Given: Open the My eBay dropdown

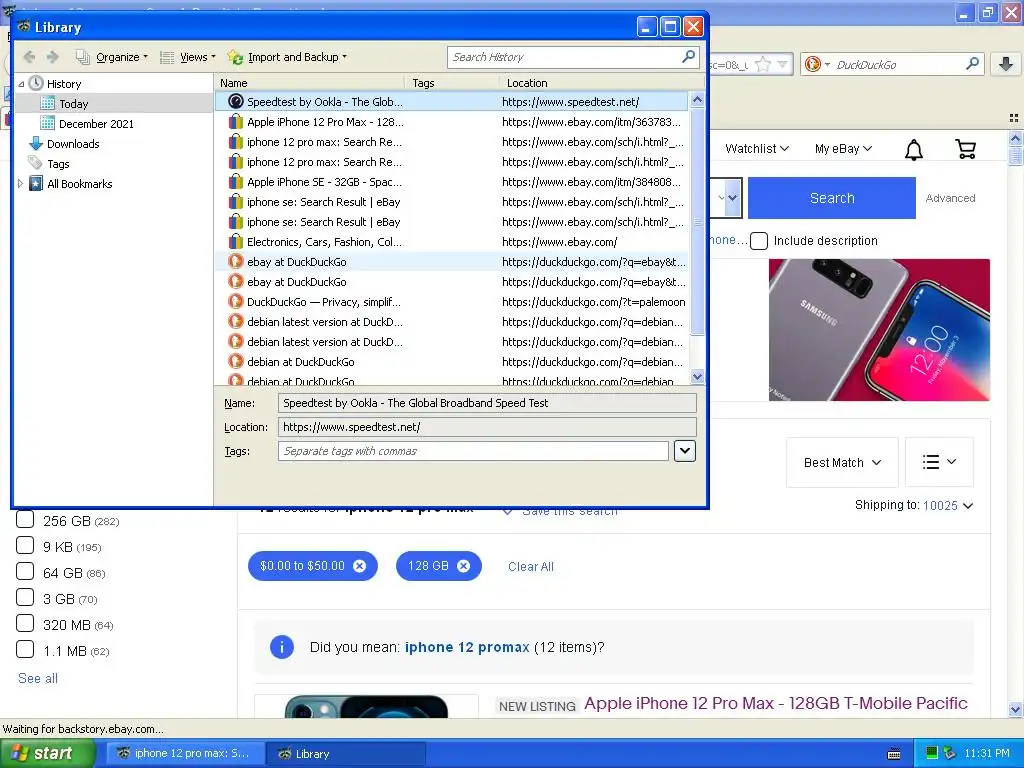Looking at the screenshot, I should click(843, 149).
